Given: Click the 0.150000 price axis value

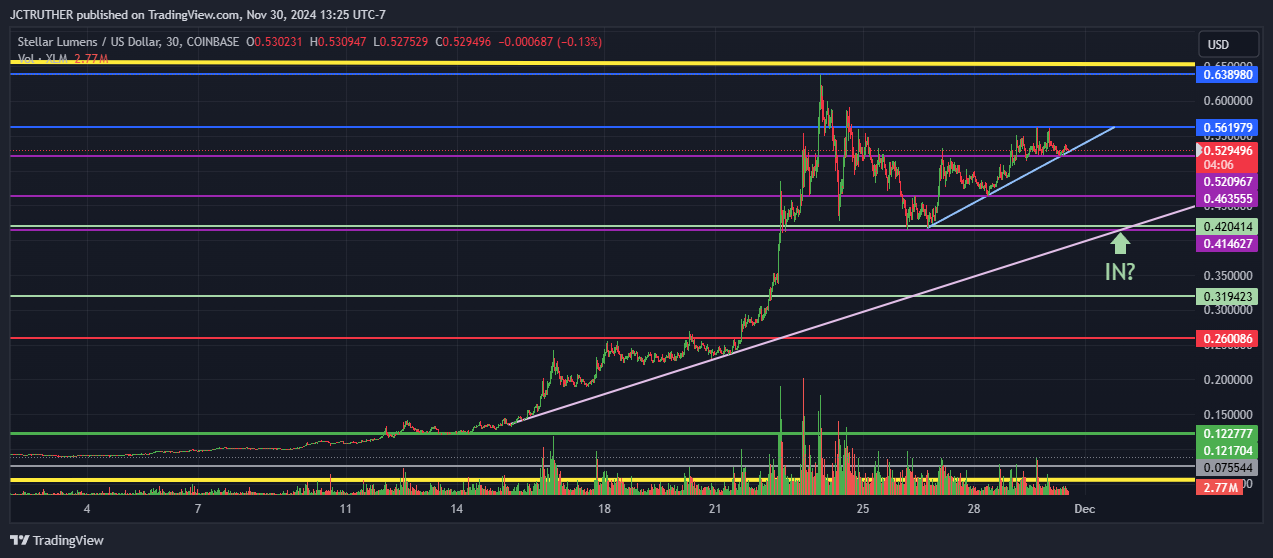Looking at the screenshot, I should 1227,415.
